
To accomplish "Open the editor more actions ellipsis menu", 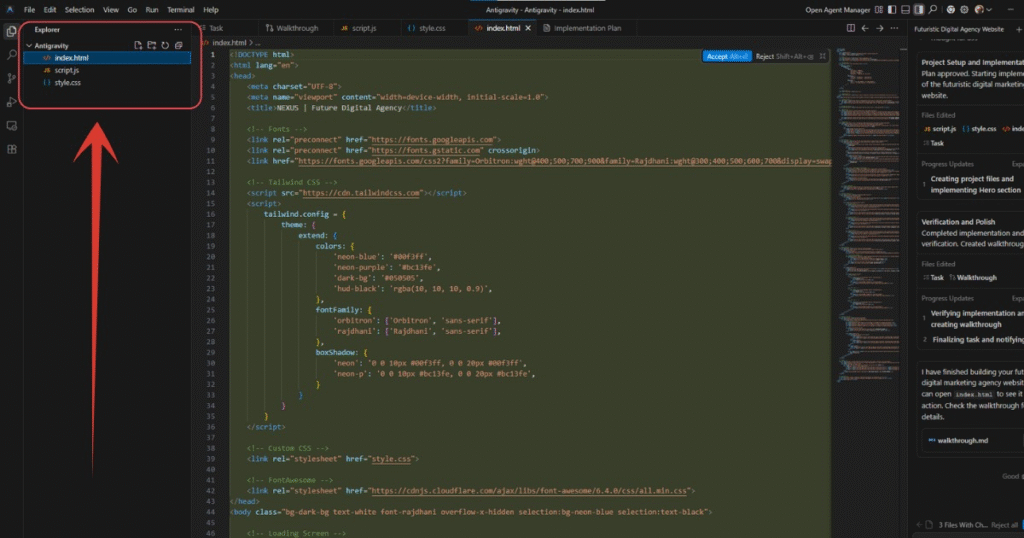I will (x=893, y=28).
